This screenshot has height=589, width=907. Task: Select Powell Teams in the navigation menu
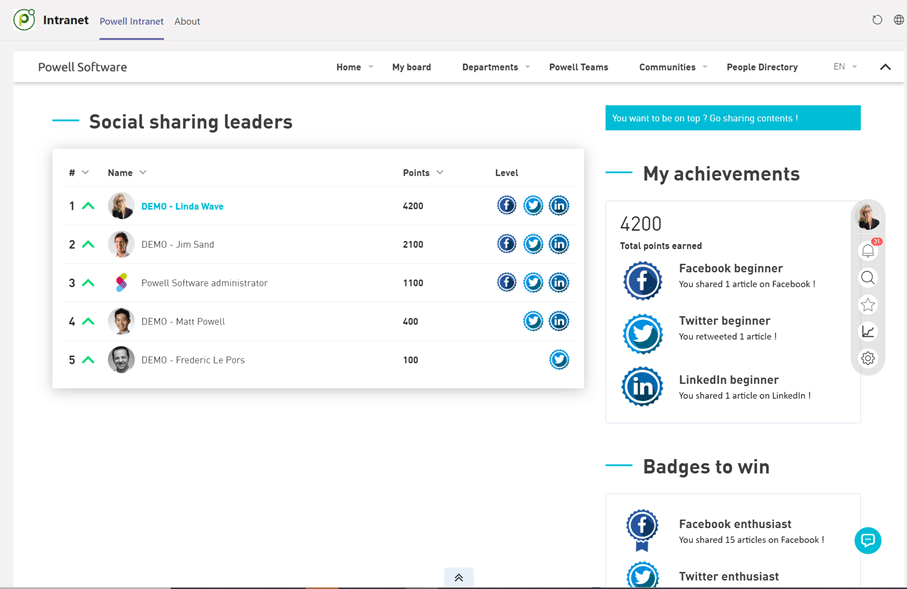[578, 67]
